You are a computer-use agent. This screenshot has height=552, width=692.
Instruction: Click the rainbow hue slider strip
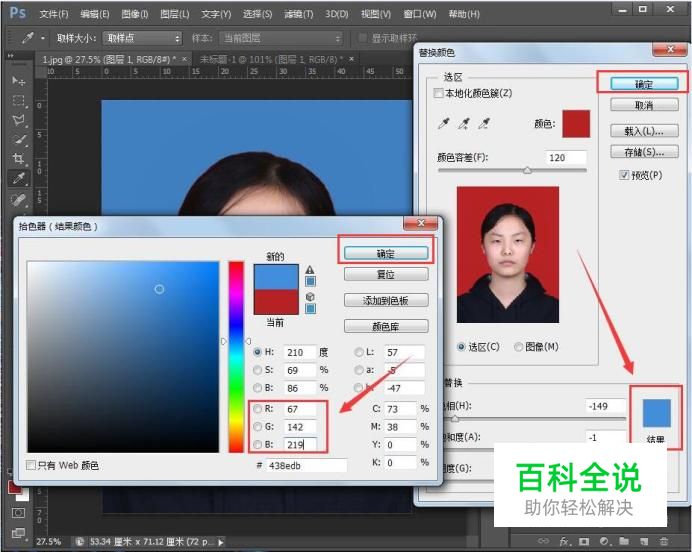(236, 357)
